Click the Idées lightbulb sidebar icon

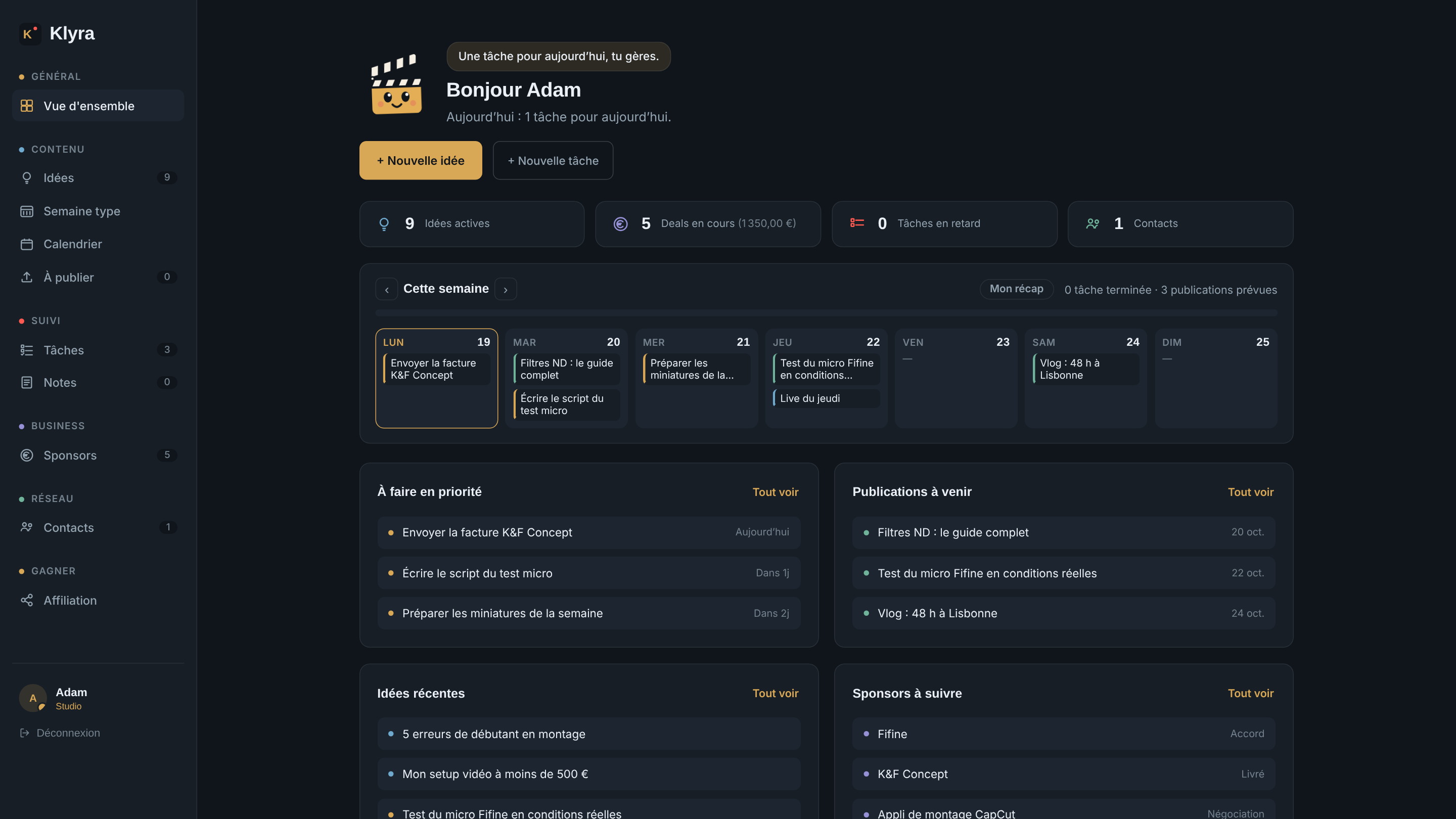point(27,177)
